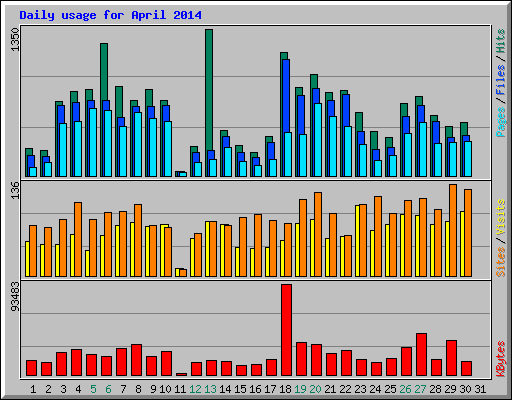
Task: Click the orange bar for day 29
Action: [x=453, y=230]
